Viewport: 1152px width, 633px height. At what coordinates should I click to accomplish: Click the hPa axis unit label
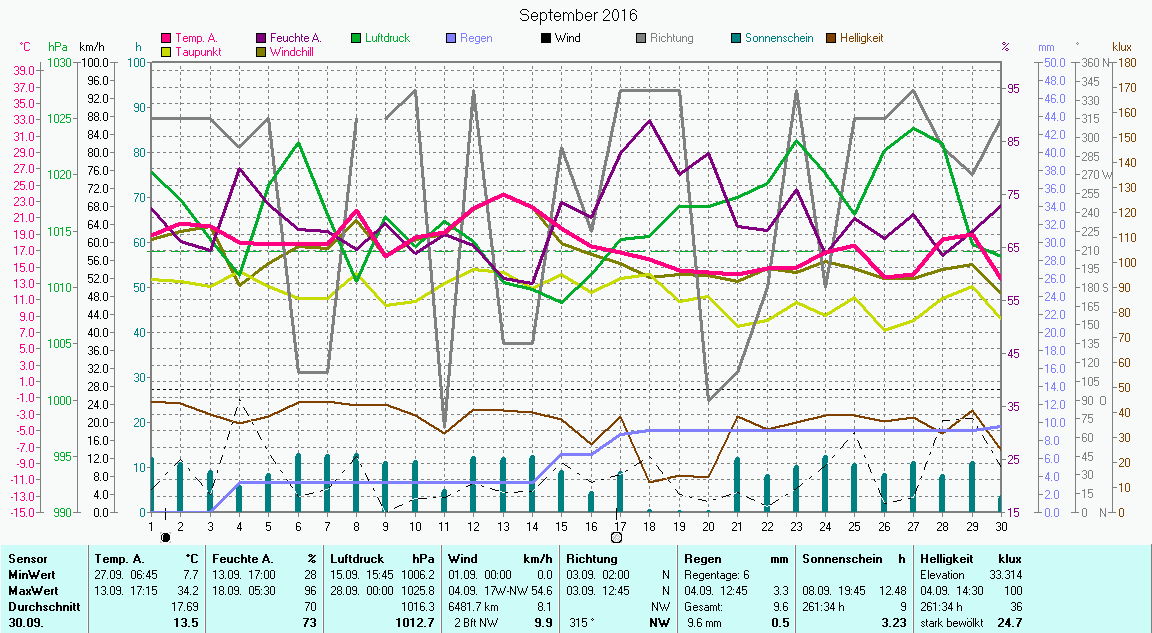click(x=58, y=47)
